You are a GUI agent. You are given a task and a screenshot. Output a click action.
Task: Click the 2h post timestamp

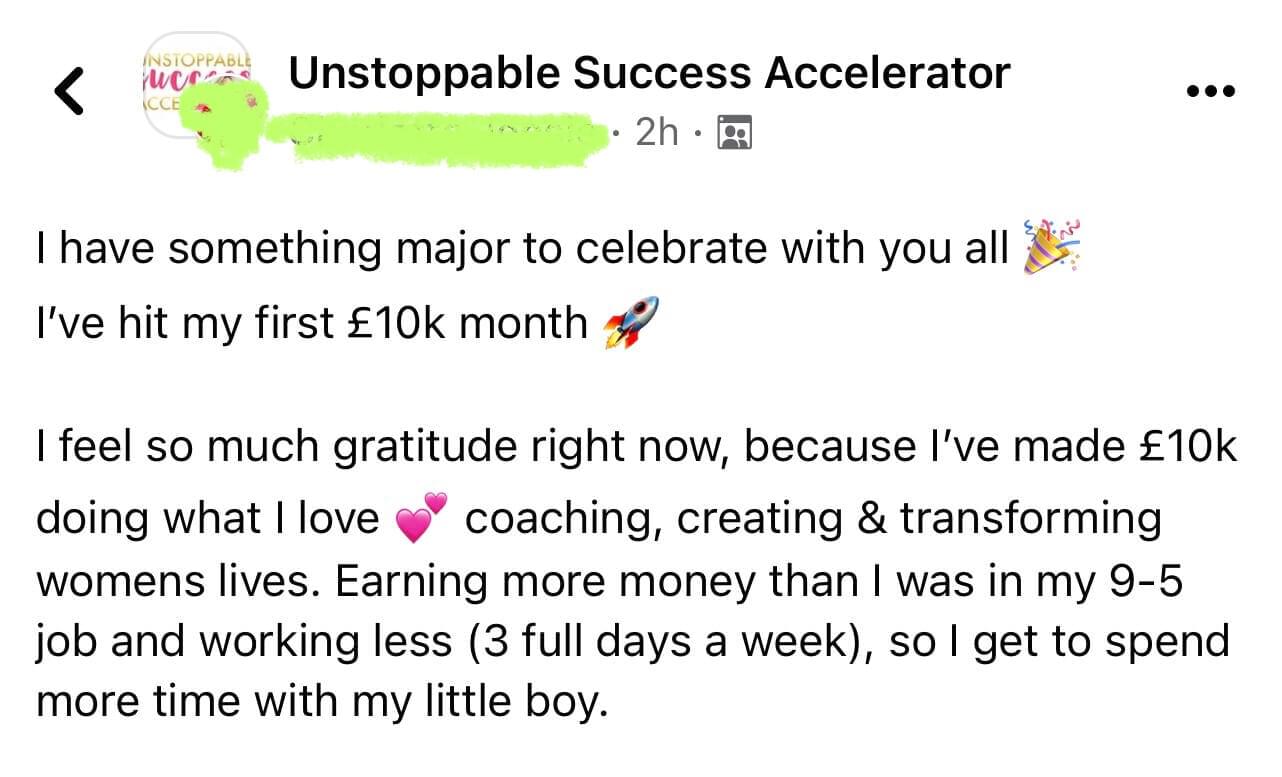[656, 132]
